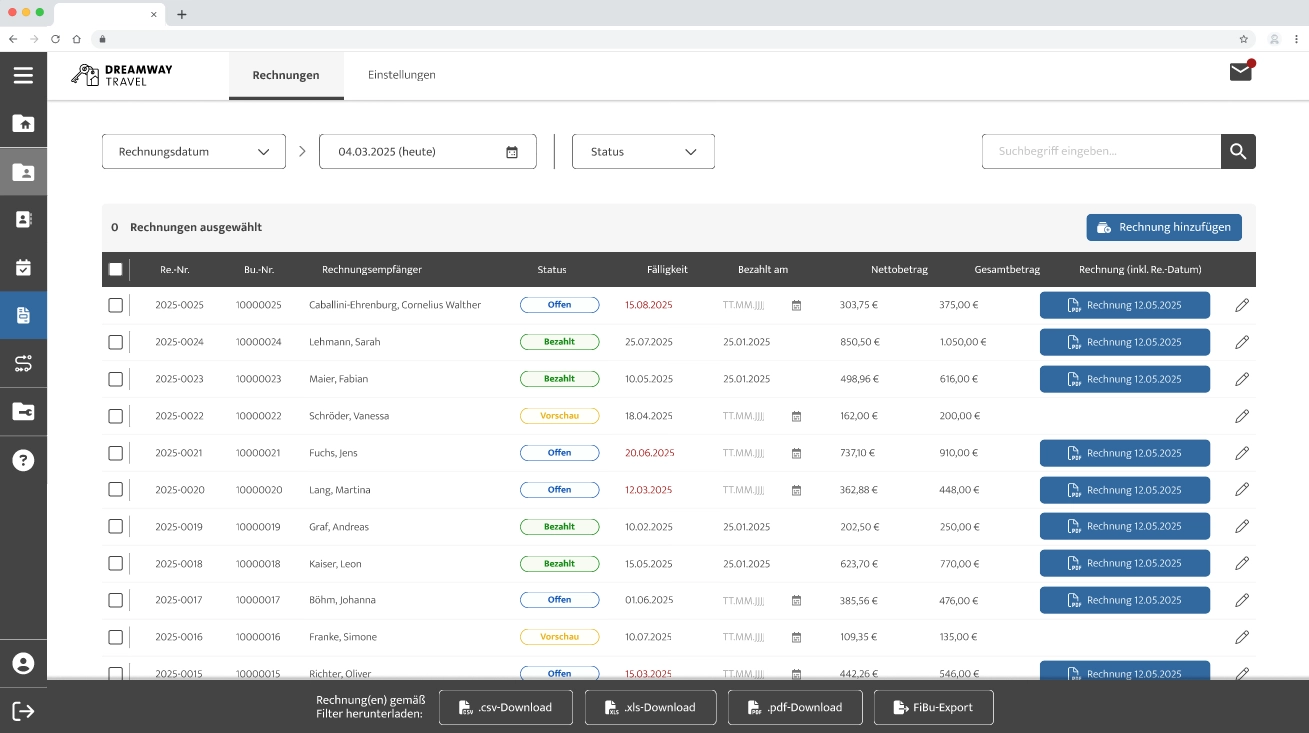Select the checkbox for invoice 2025-0024
Viewport: 1309px width, 733px height.
click(x=116, y=342)
